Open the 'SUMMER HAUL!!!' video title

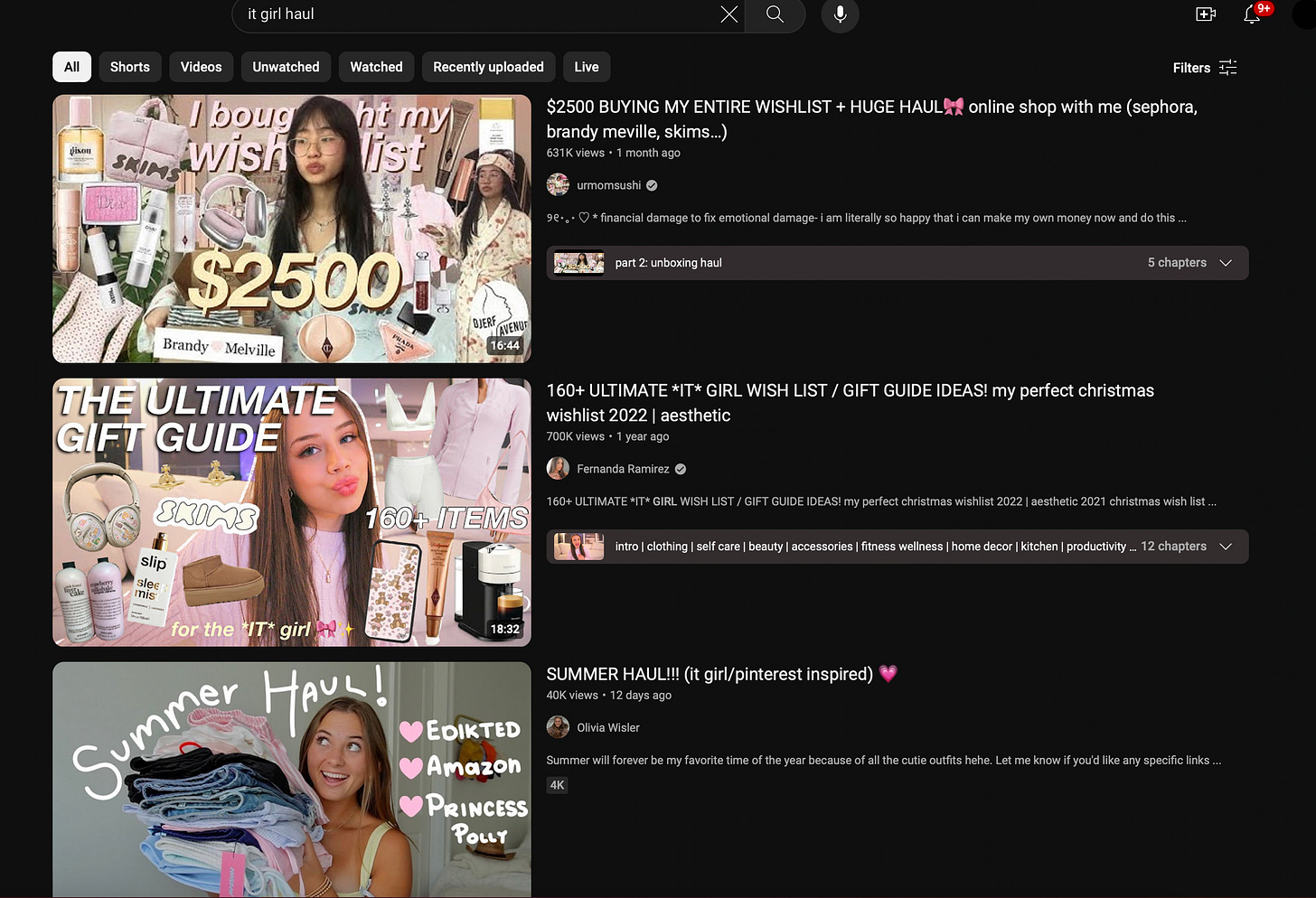pyautogui.click(x=721, y=674)
